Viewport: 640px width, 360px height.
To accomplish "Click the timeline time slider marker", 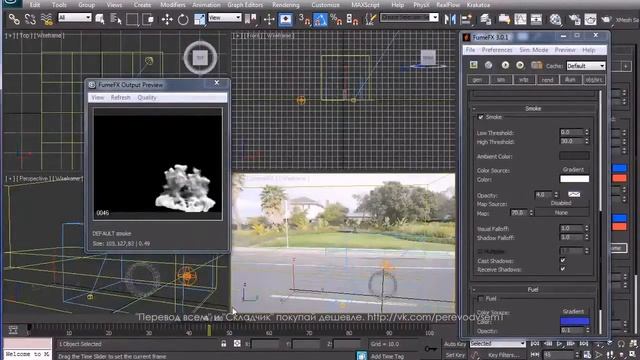I will click(x=209, y=331).
